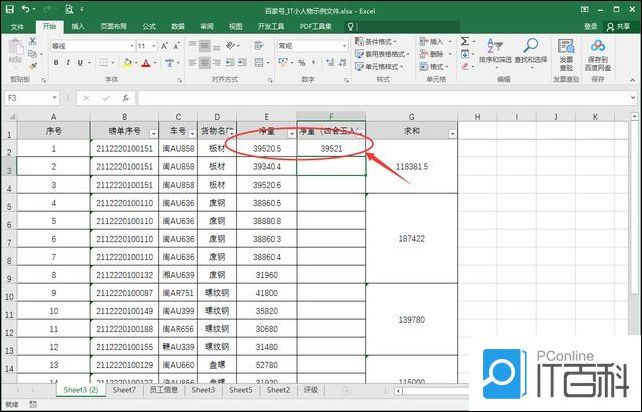
Task: Click the 共享 share button
Action: pos(618,27)
